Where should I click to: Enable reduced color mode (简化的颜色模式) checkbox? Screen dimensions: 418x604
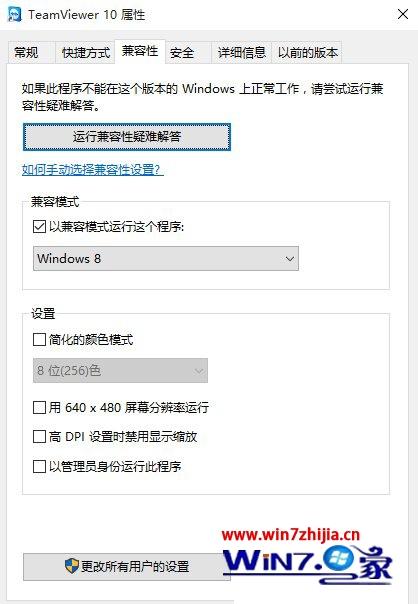tap(39, 339)
